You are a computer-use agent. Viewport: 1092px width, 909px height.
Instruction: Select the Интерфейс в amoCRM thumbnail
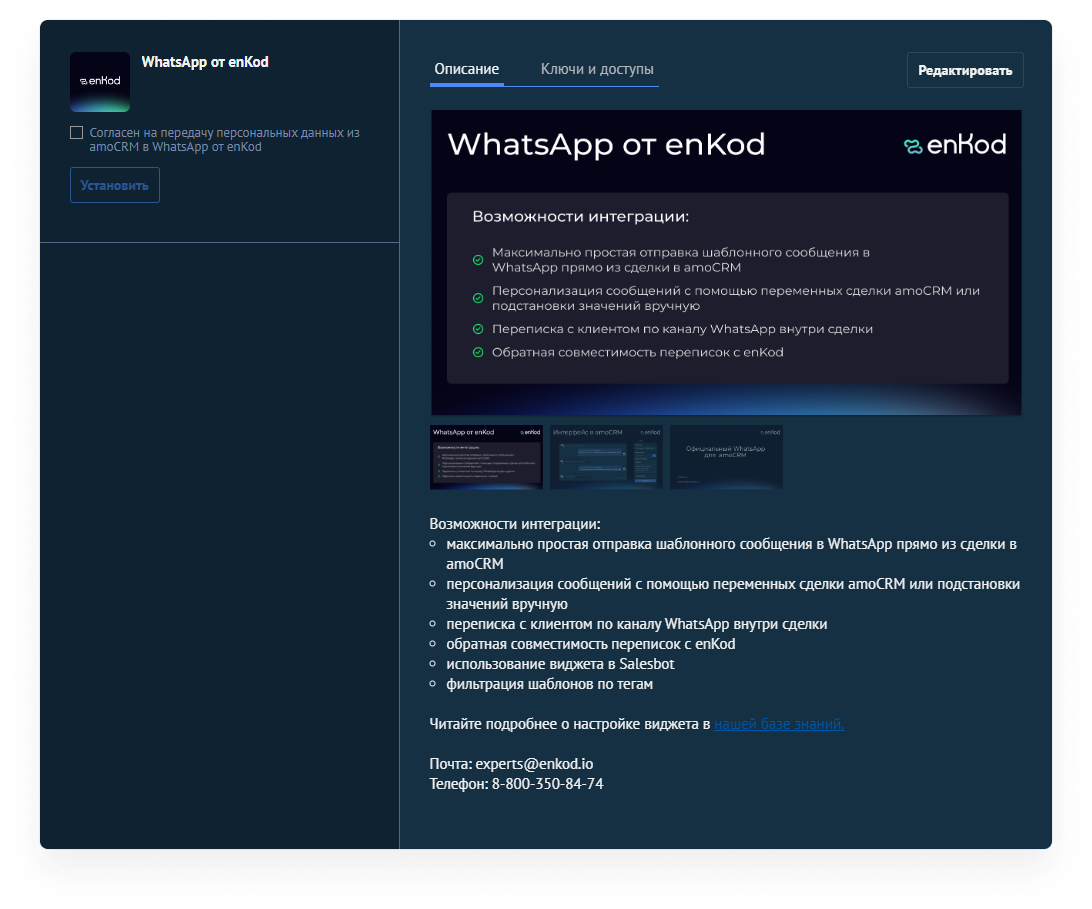coord(606,457)
